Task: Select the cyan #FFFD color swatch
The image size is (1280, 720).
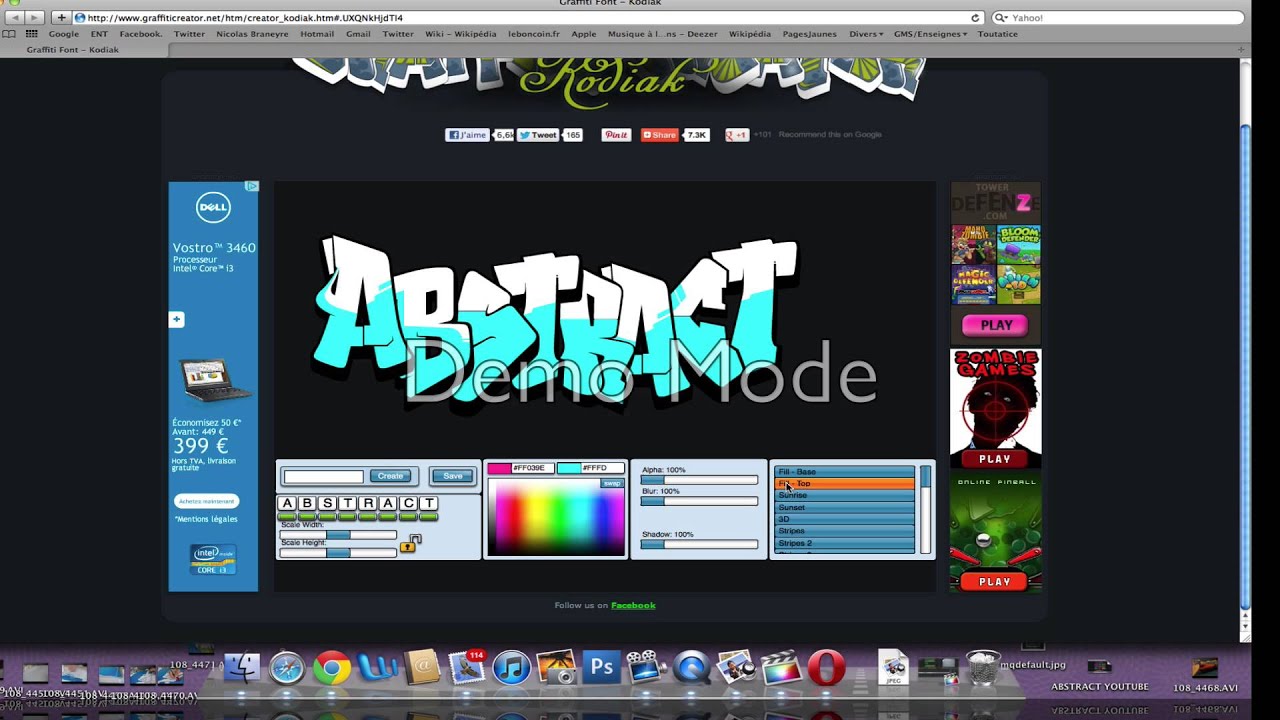Action: (568, 468)
